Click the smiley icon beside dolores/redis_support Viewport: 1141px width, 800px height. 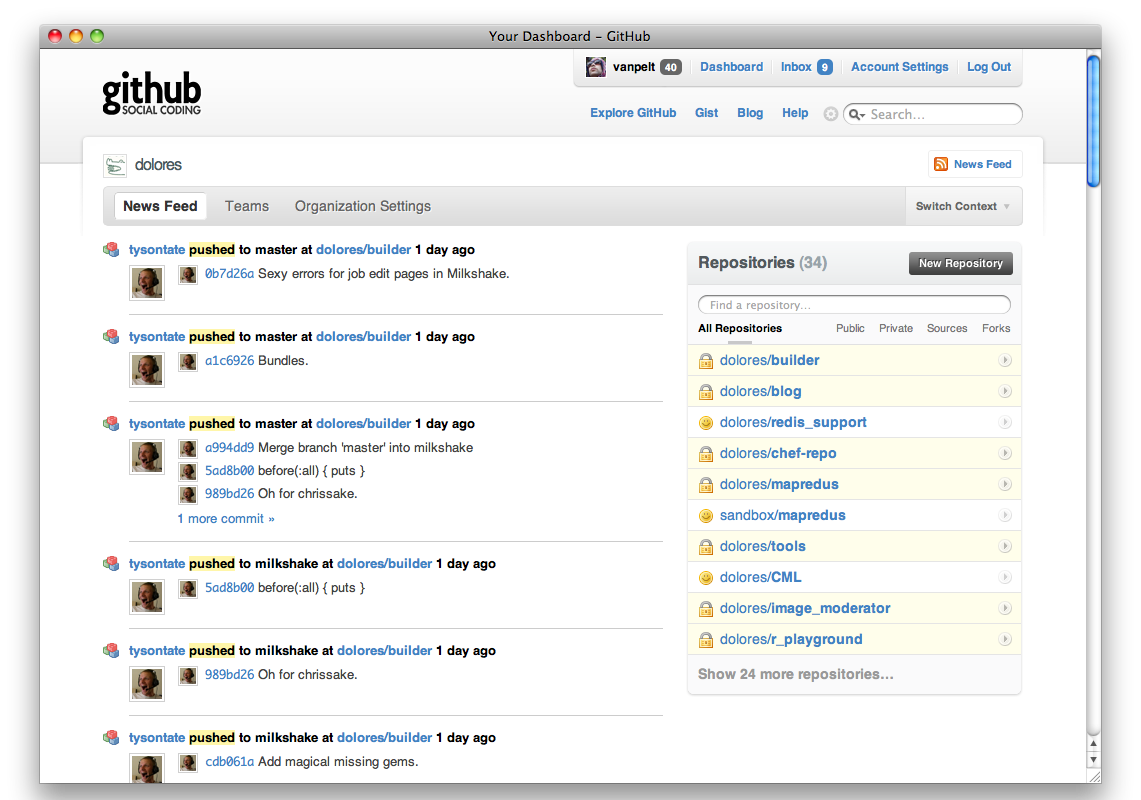706,423
